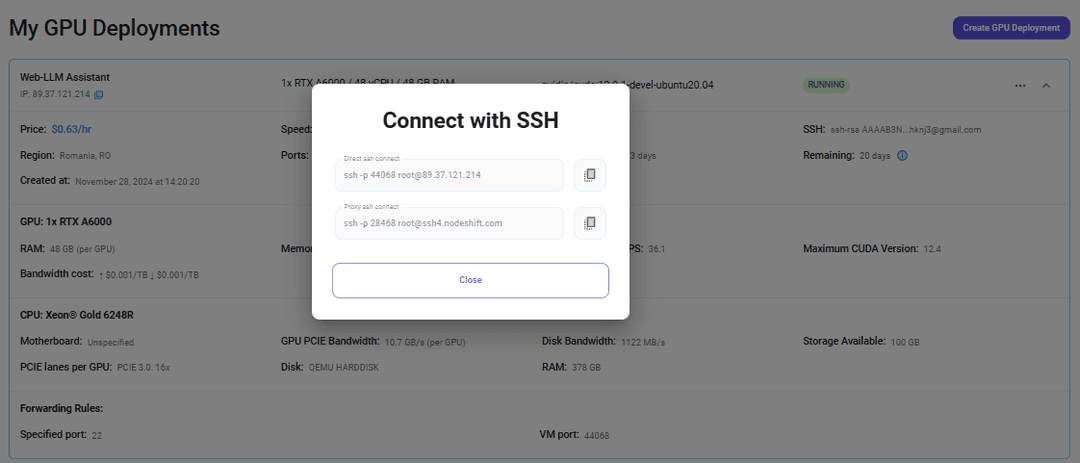The height and width of the screenshot is (463, 1080).
Task: Copy the deployment IP address icon
Action: coord(98,94)
